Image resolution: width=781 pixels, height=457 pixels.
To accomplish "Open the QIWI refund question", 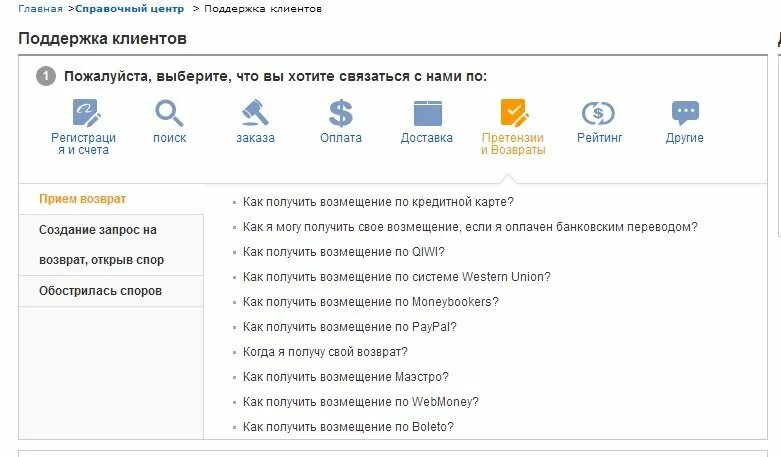I will [x=344, y=252].
